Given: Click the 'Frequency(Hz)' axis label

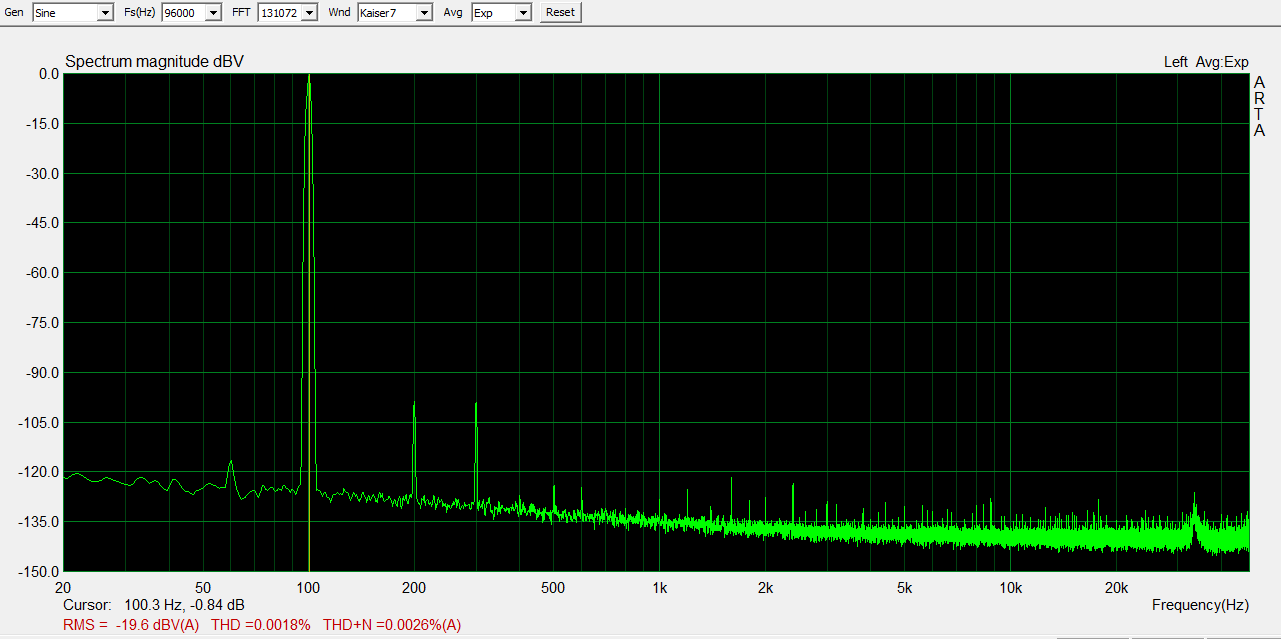Looking at the screenshot, I should click(x=1201, y=605).
